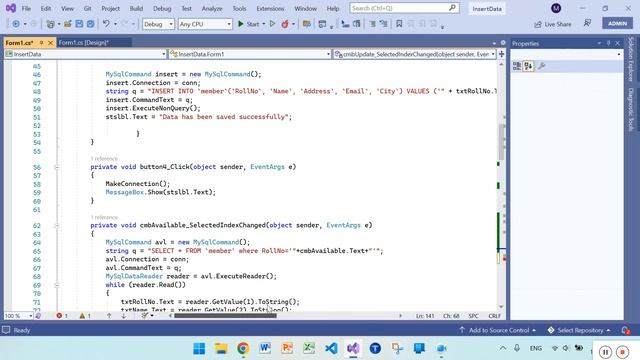
Task: Click the feedback icon beside Live Share
Action: click(587, 24)
